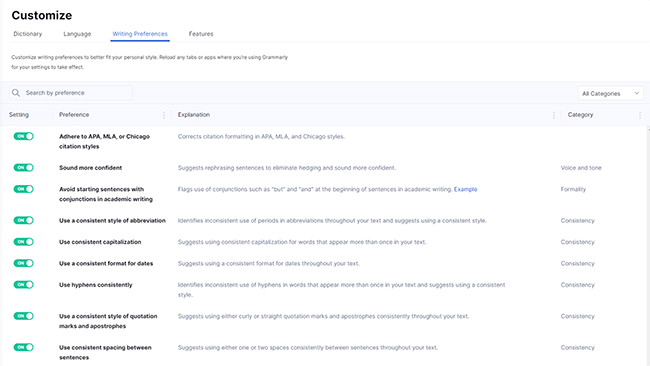Click 'Use a consistent format for dates' text

pyautogui.click(x=106, y=264)
